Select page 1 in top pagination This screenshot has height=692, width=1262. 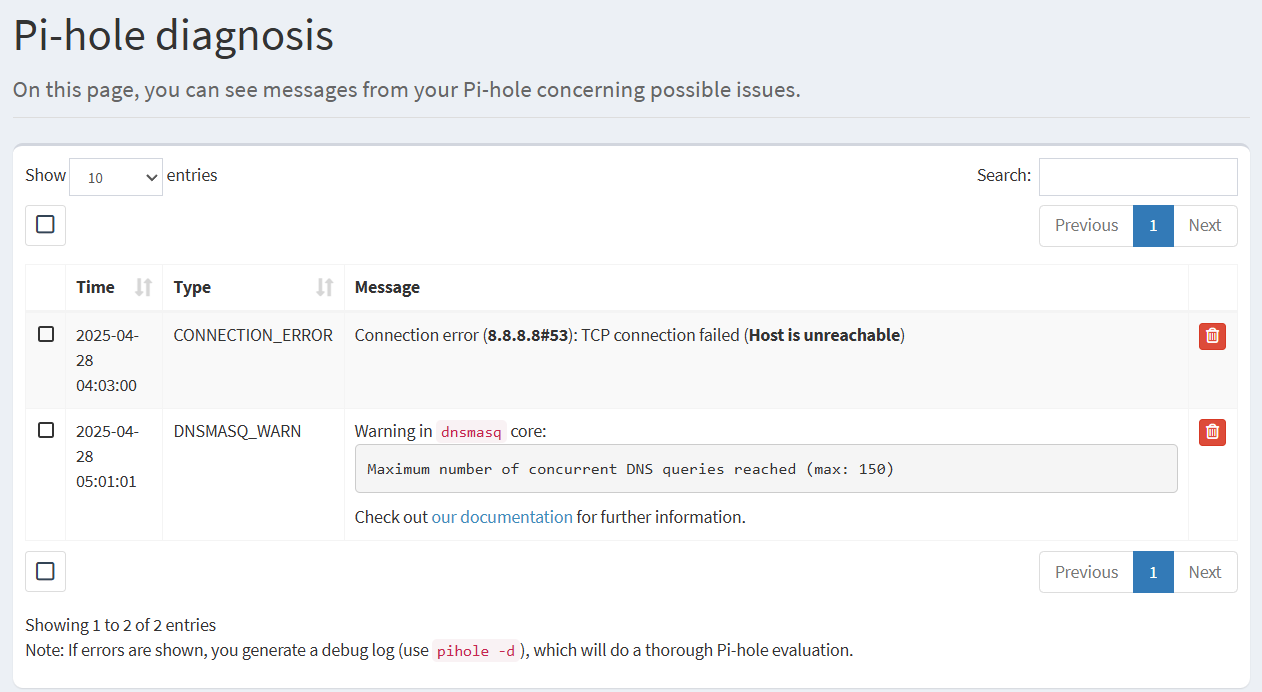1152,226
